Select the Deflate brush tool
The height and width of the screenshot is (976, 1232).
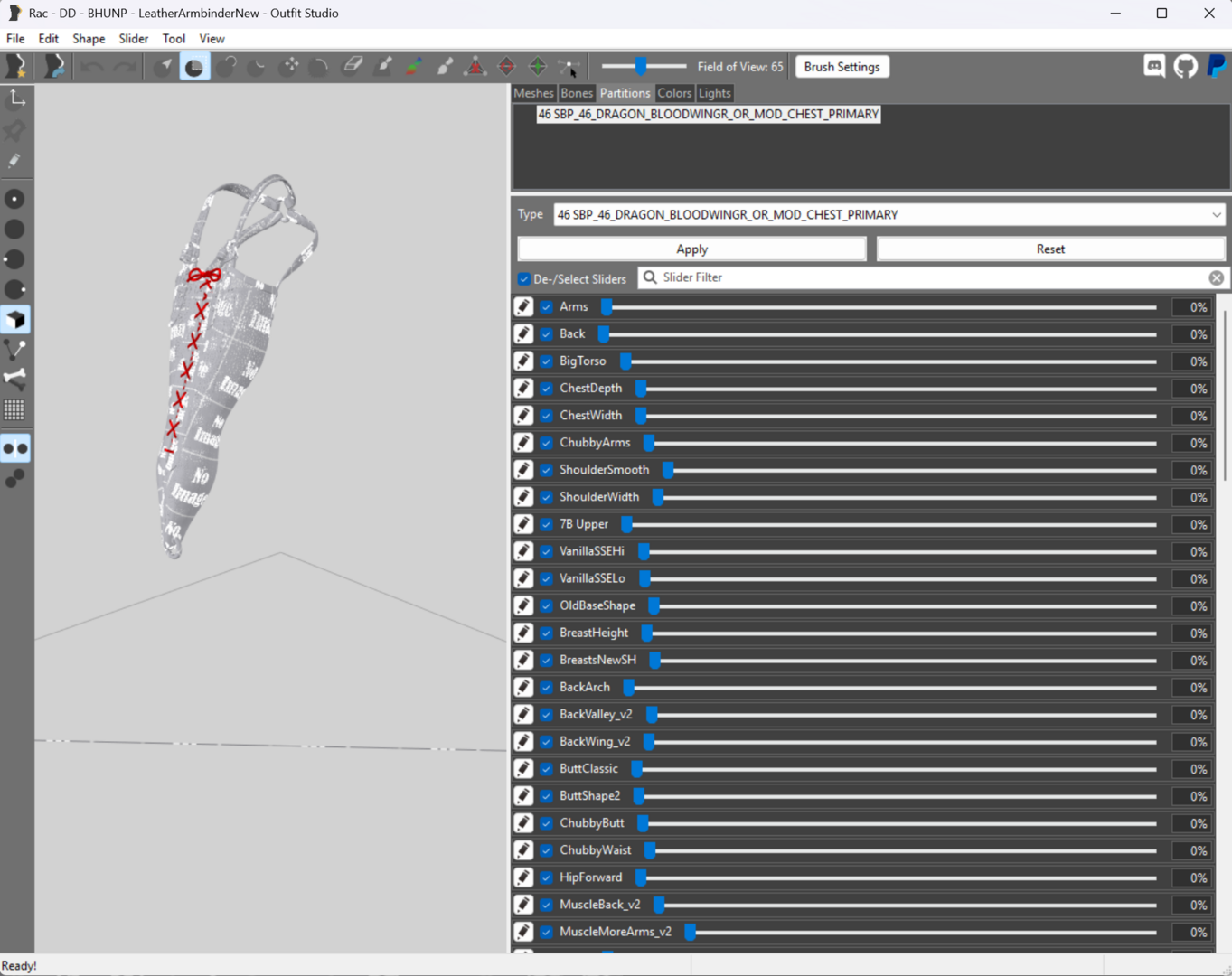[x=258, y=67]
